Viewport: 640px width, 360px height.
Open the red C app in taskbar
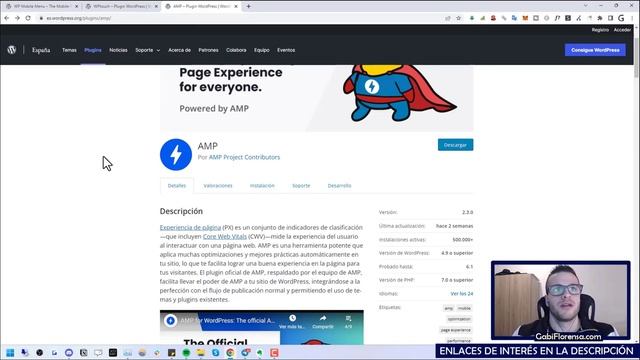tap(274, 353)
